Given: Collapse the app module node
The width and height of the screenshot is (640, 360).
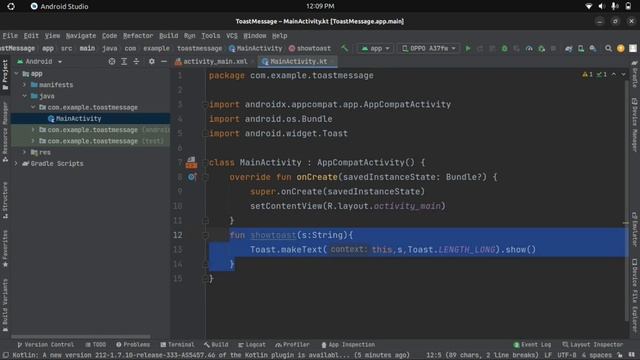Looking at the screenshot, I should point(16,74).
